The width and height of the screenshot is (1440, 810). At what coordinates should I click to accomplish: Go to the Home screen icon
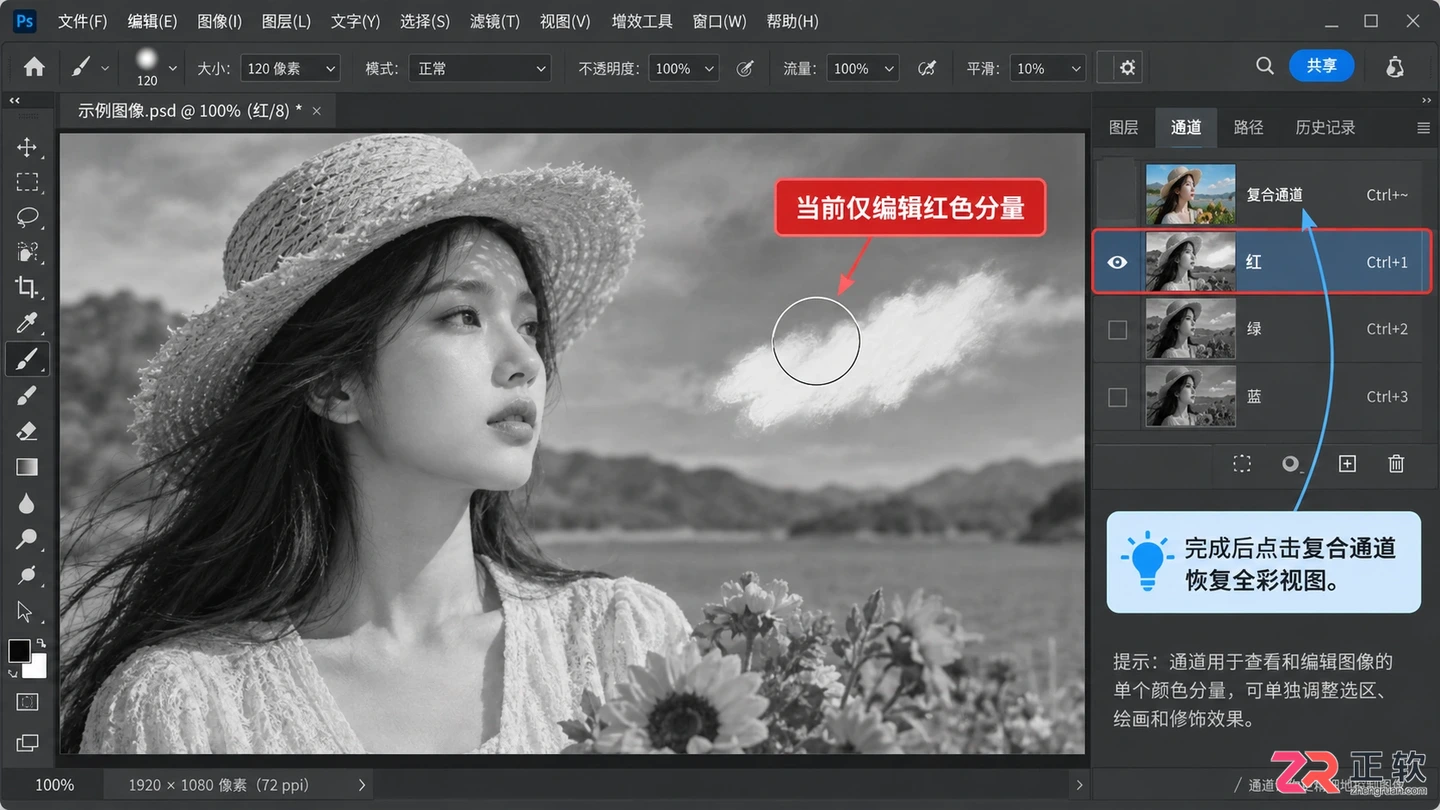coord(34,67)
